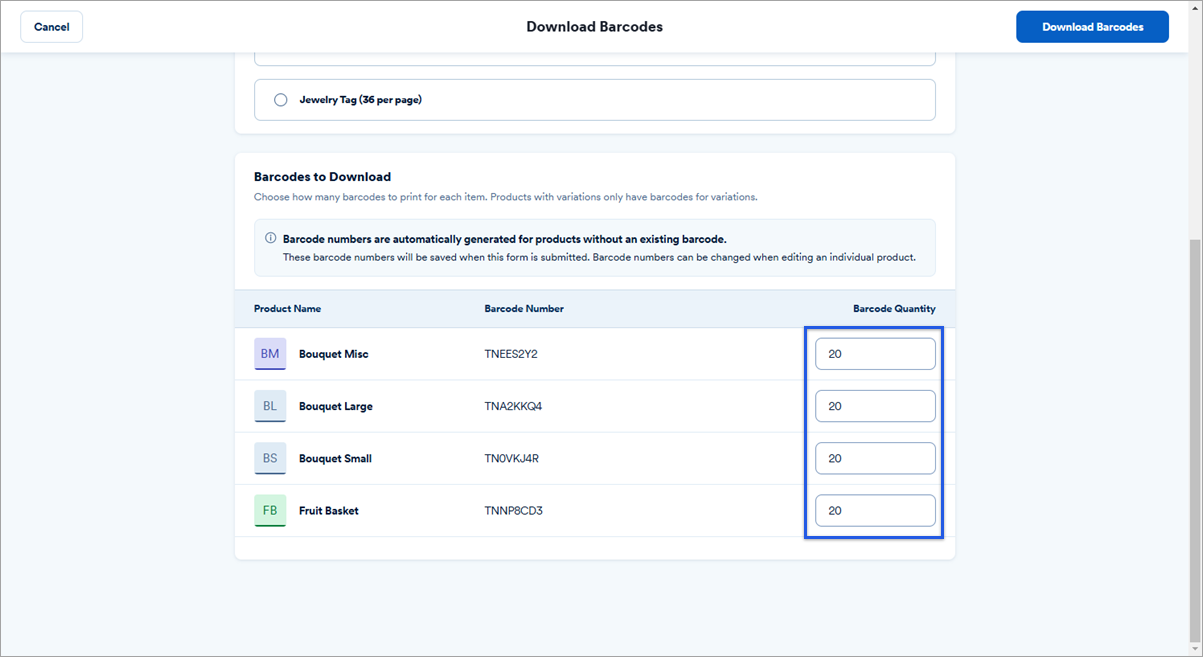
Task: Focus the Bouquet Small quantity input
Action: [x=875, y=458]
